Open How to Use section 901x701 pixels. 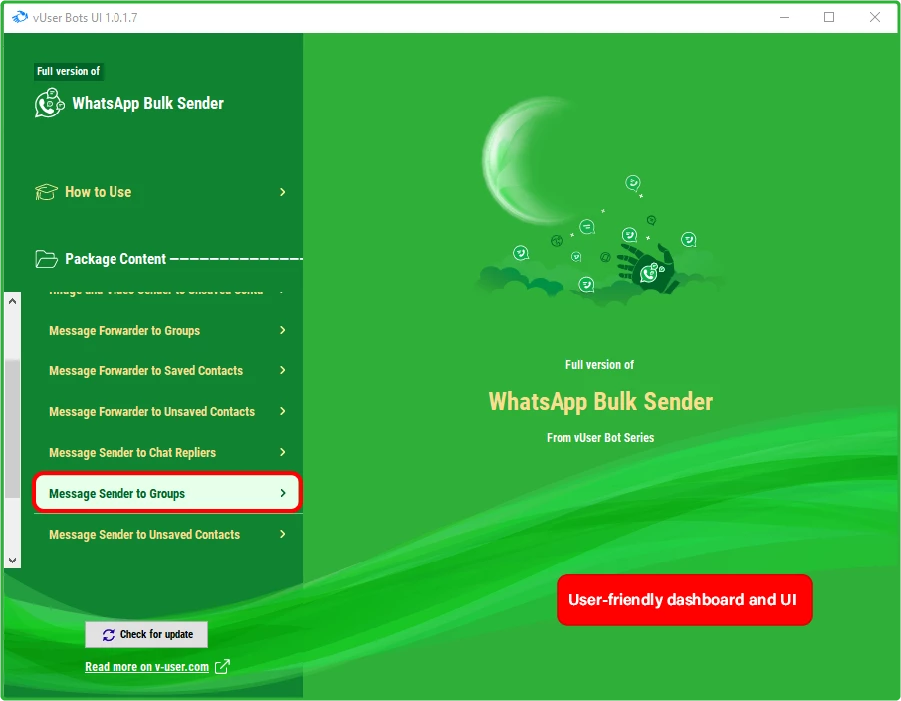[x=161, y=192]
